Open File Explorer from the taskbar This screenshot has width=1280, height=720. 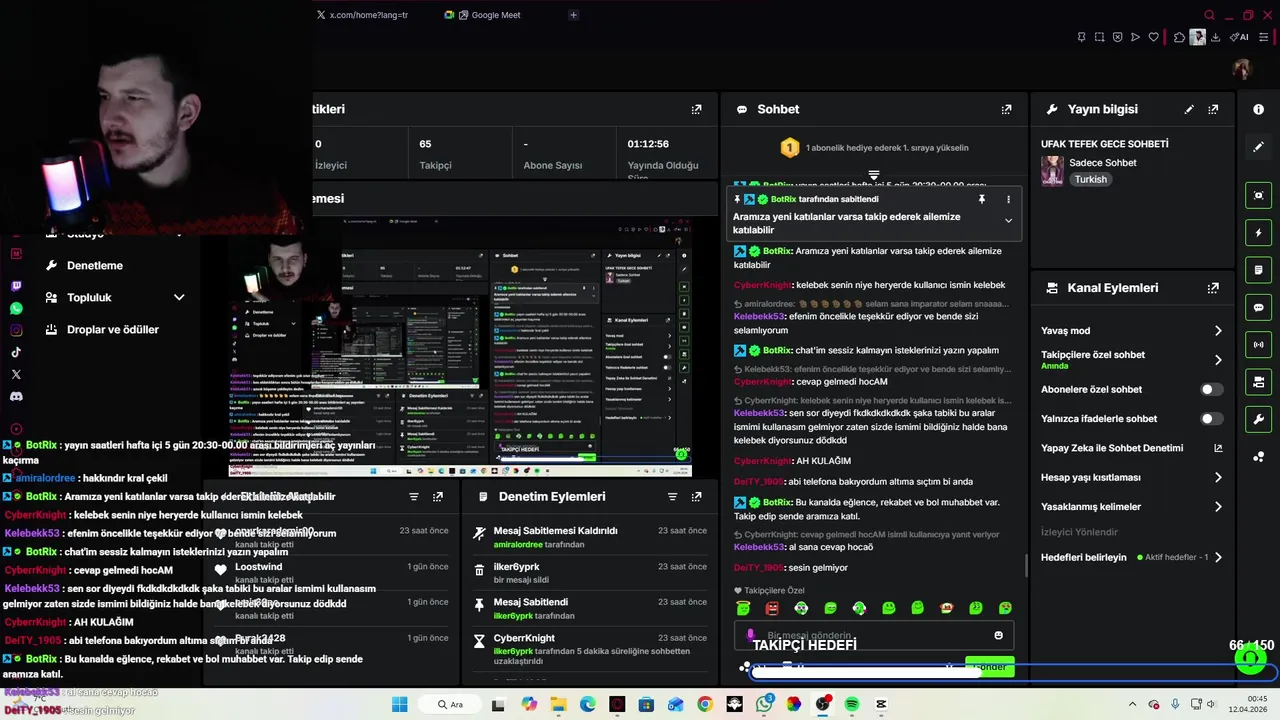(x=558, y=704)
